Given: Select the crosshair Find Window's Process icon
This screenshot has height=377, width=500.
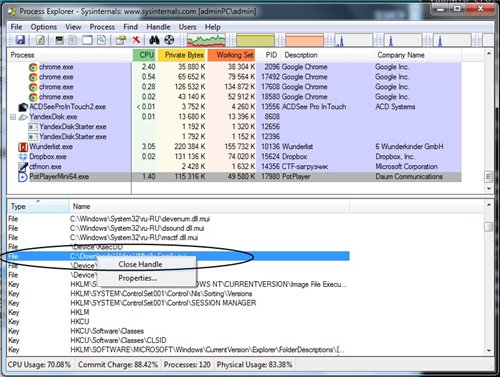Looking at the screenshot, I should point(169,40).
